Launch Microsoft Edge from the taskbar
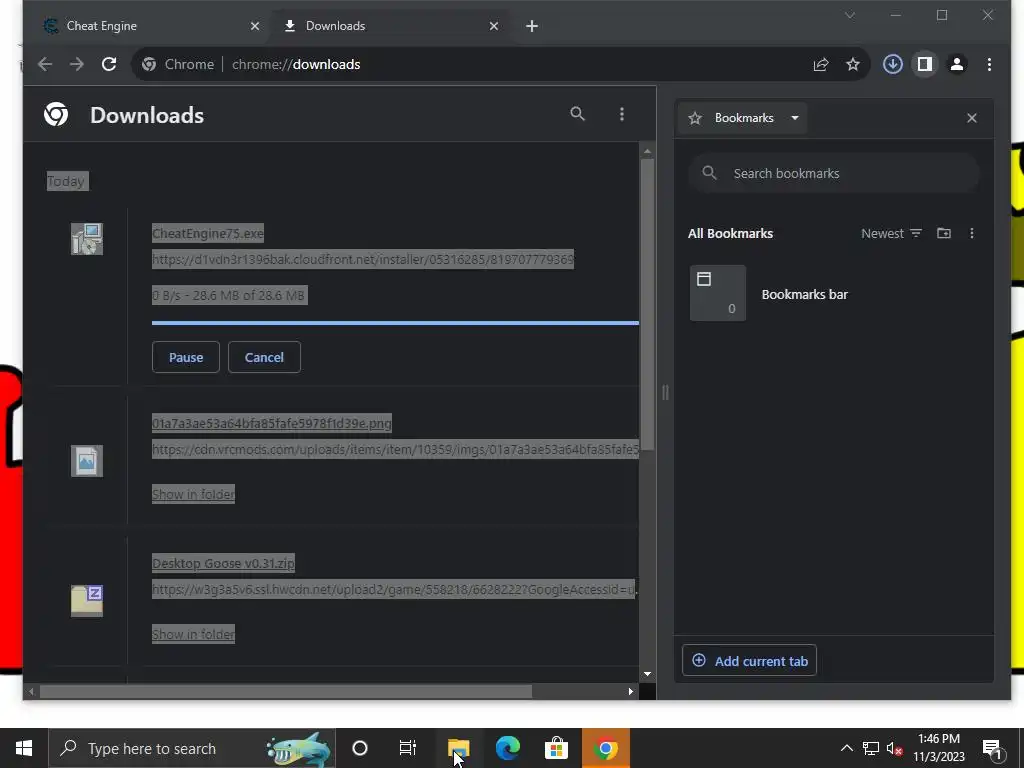The image size is (1024, 768). (x=507, y=748)
